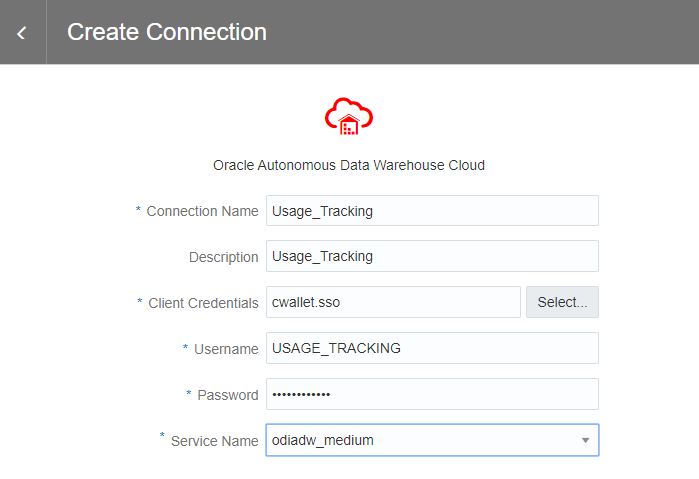Click the Service Name label text
Viewport: 699px width, 479px height.
pyautogui.click(x=214, y=441)
